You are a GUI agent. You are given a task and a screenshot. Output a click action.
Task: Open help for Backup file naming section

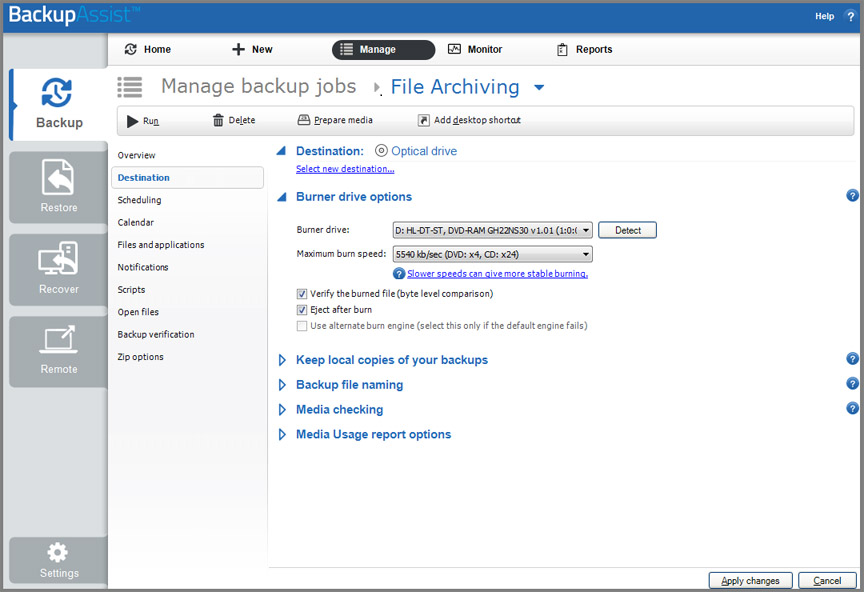coord(852,384)
